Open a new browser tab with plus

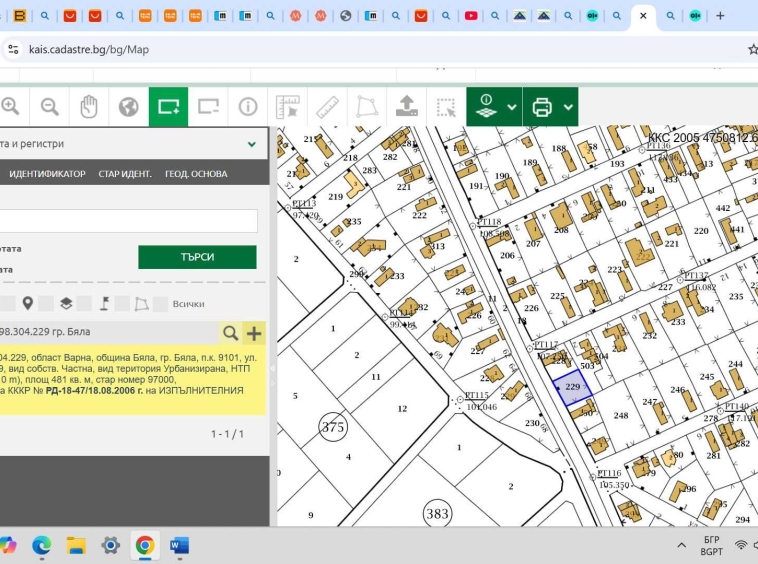[720, 16]
